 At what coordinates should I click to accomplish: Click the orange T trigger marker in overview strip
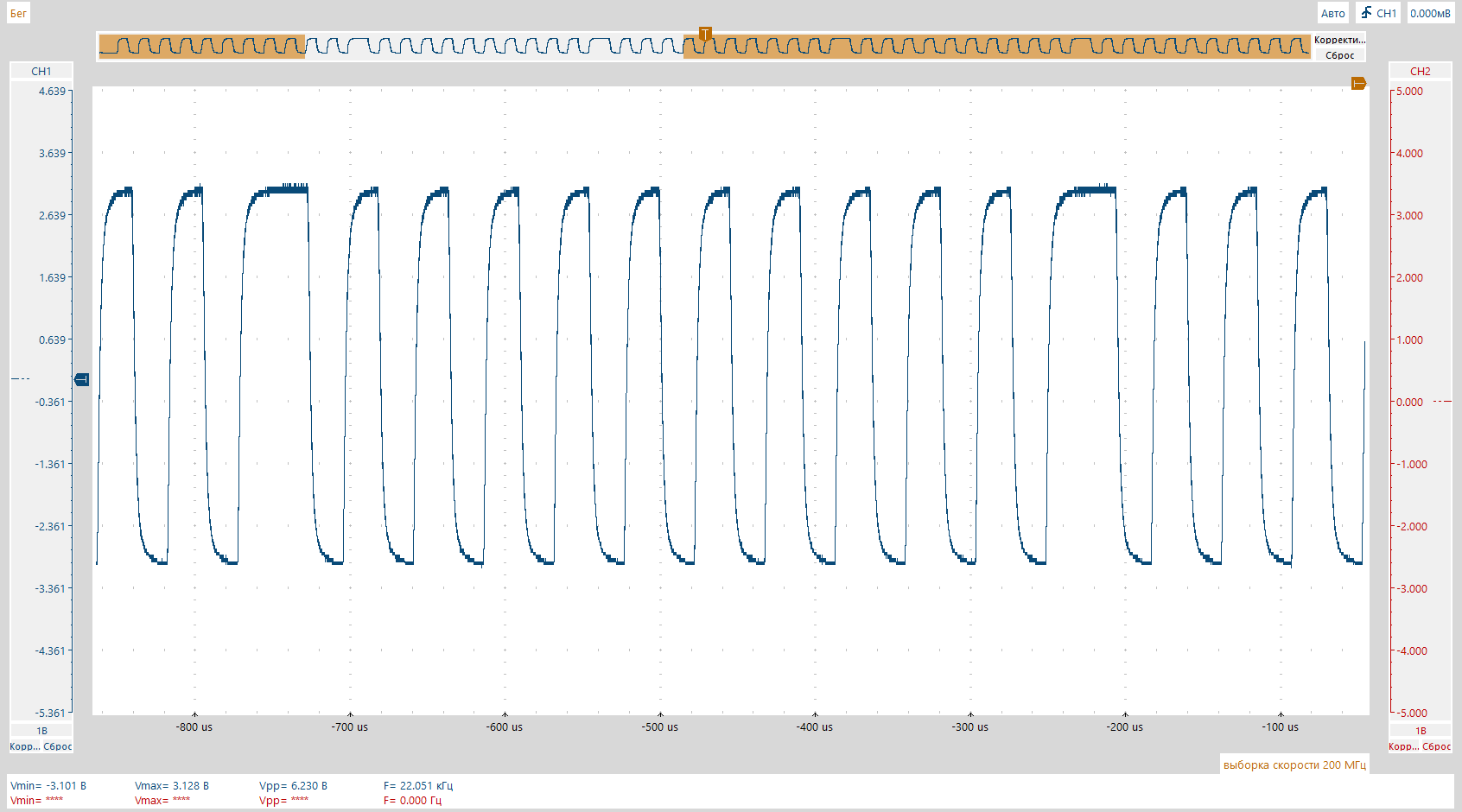pos(705,35)
